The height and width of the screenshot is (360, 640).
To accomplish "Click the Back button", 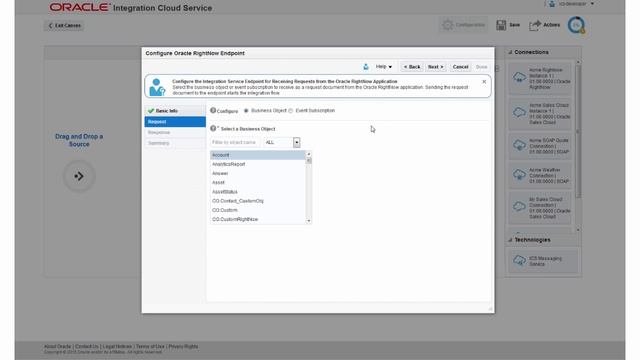I will point(412,67).
